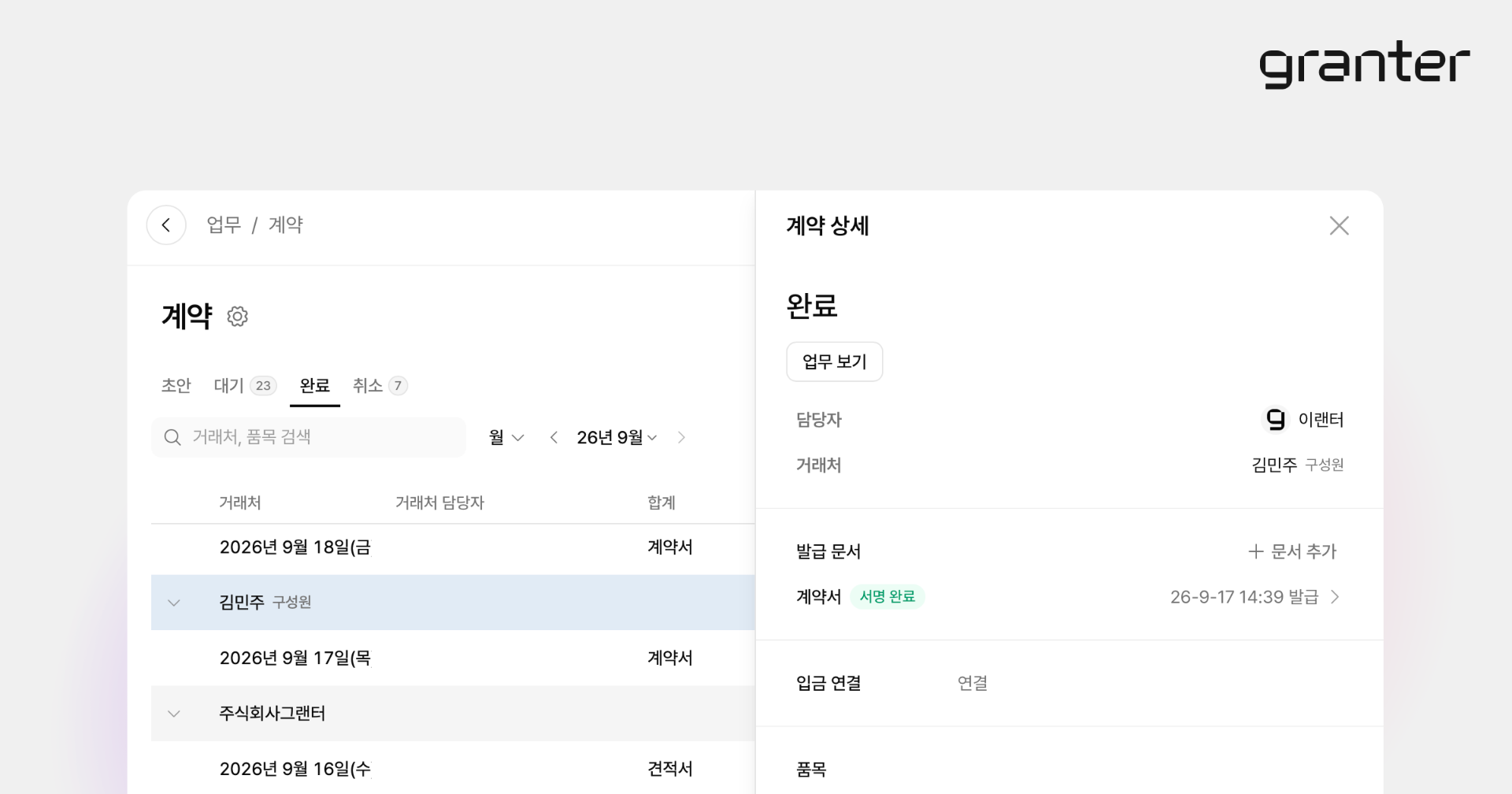Open the 26년 9월 month picker

(x=617, y=437)
